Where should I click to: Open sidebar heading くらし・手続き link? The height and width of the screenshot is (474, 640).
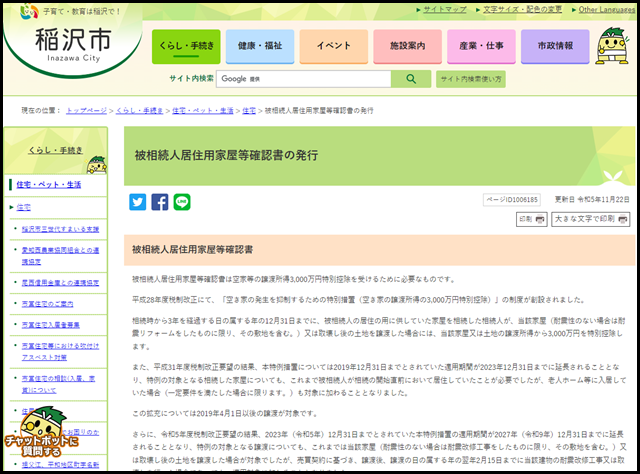pos(56,150)
